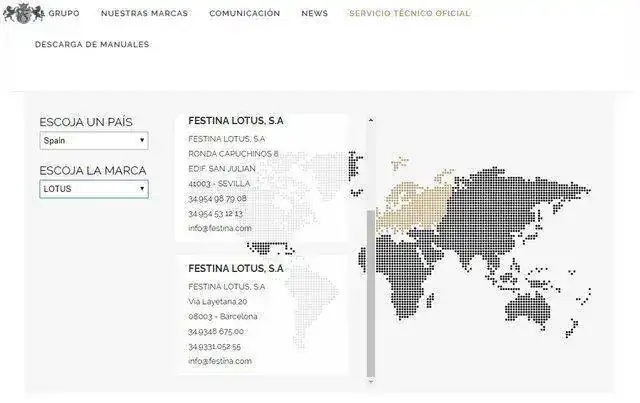The height and width of the screenshot is (403, 640).
Task: Click the Festina Lotus Barcelona card heading
Action: (x=236, y=268)
